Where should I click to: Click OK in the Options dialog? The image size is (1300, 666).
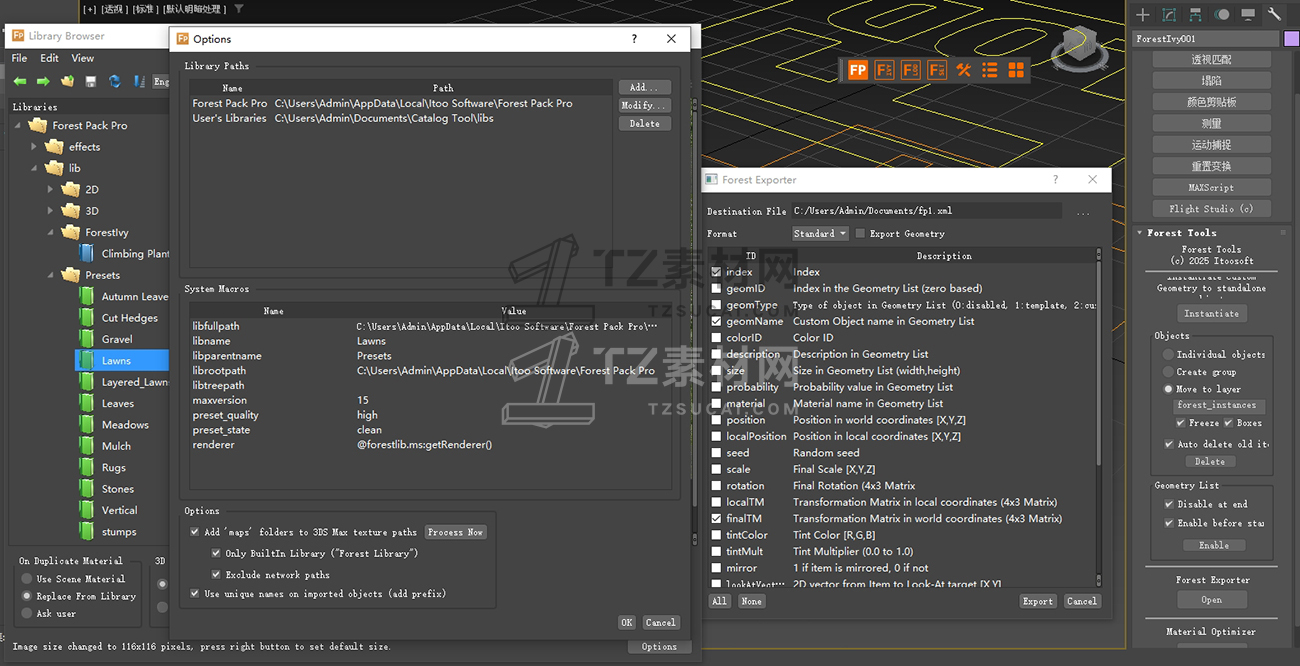[627, 622]
